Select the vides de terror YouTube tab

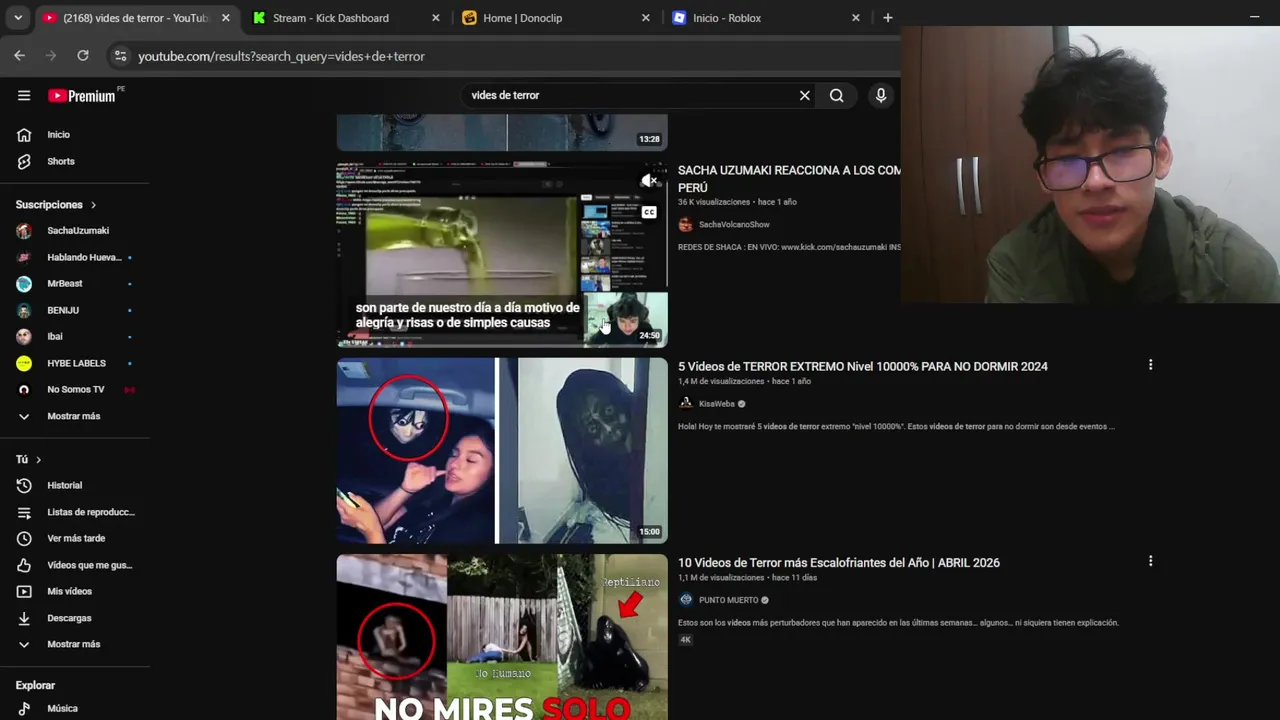tap(135, 18)
